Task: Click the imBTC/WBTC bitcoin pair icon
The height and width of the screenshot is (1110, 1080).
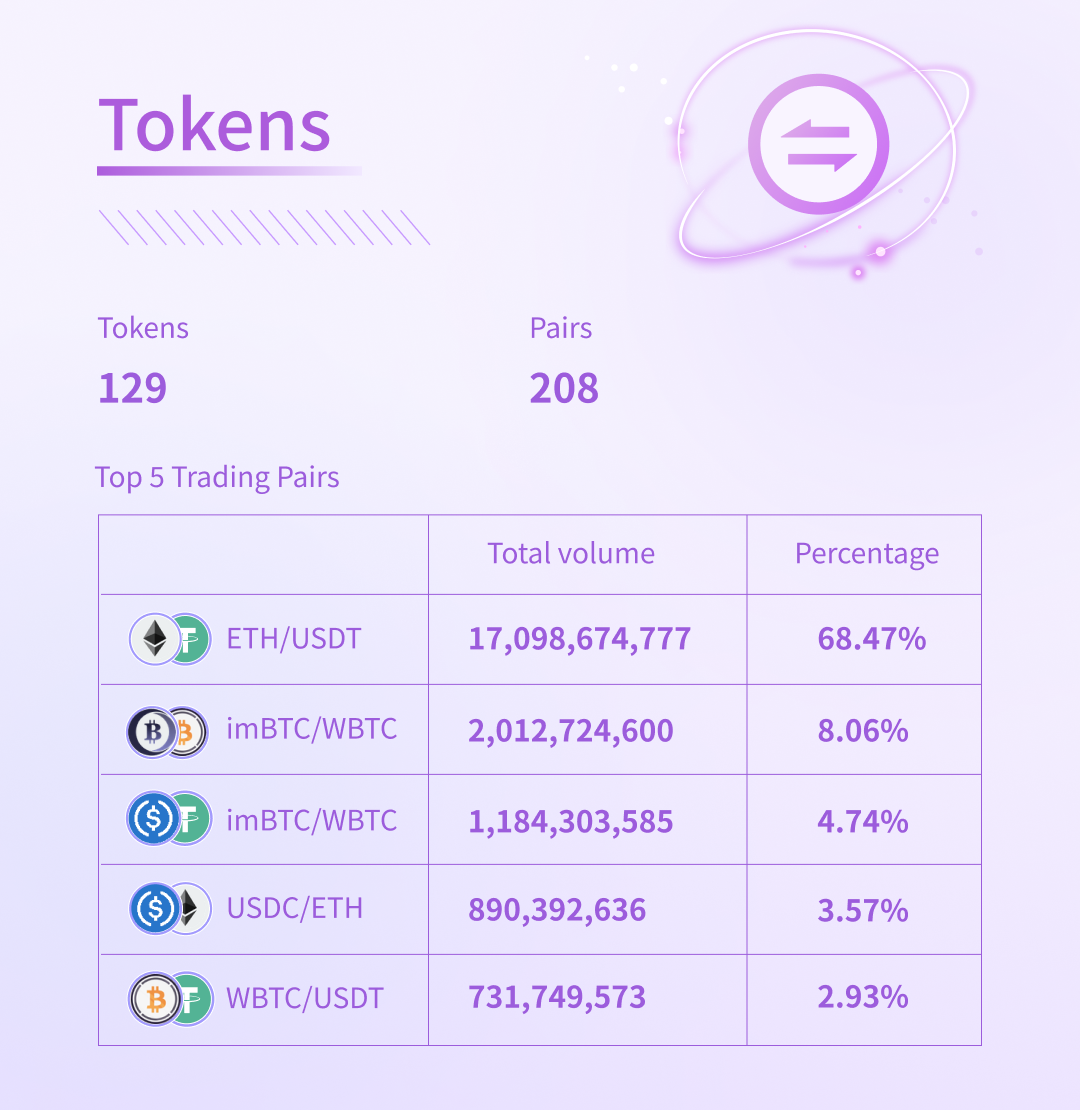Action: coord(168,732)
